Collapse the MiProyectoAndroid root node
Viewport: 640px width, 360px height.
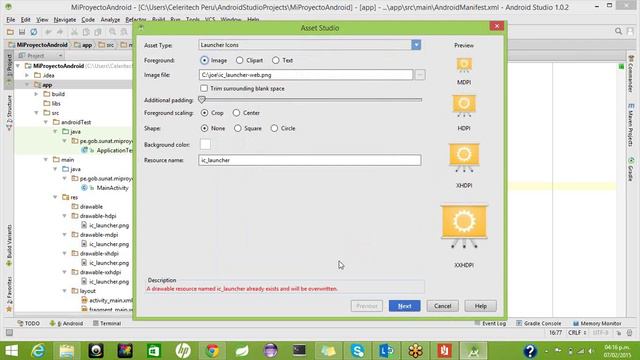pyautogui.click(x=18, y=66)
